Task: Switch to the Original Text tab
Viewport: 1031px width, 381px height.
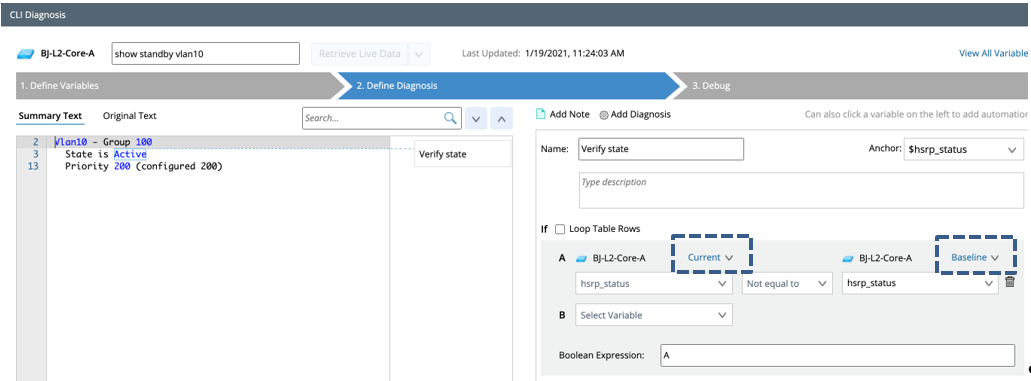Action: (x=130, y=116)
